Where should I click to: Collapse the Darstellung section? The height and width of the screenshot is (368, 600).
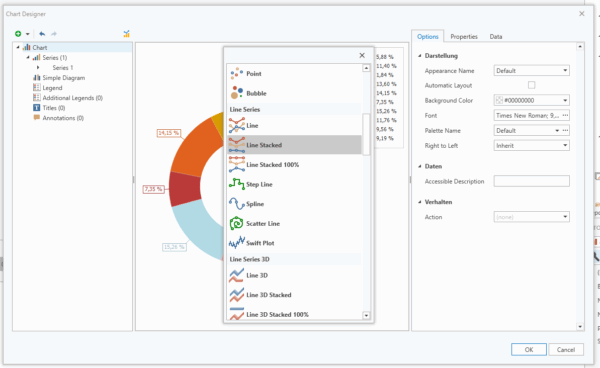click(x=420, y=56)
